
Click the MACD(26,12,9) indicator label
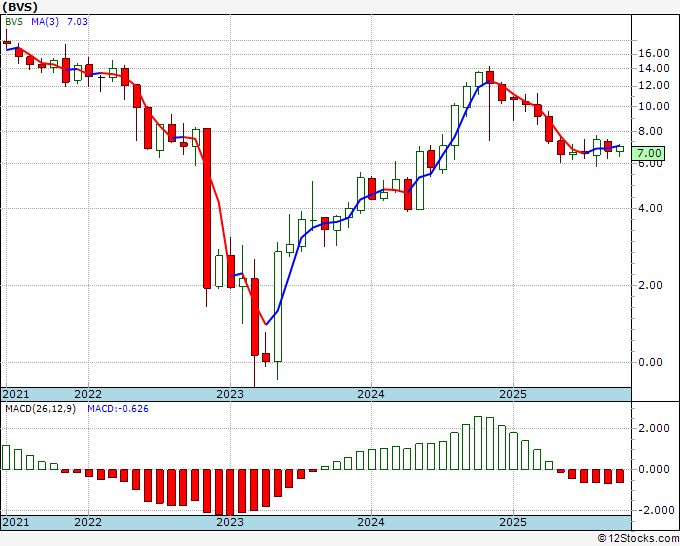pos(40,409)
